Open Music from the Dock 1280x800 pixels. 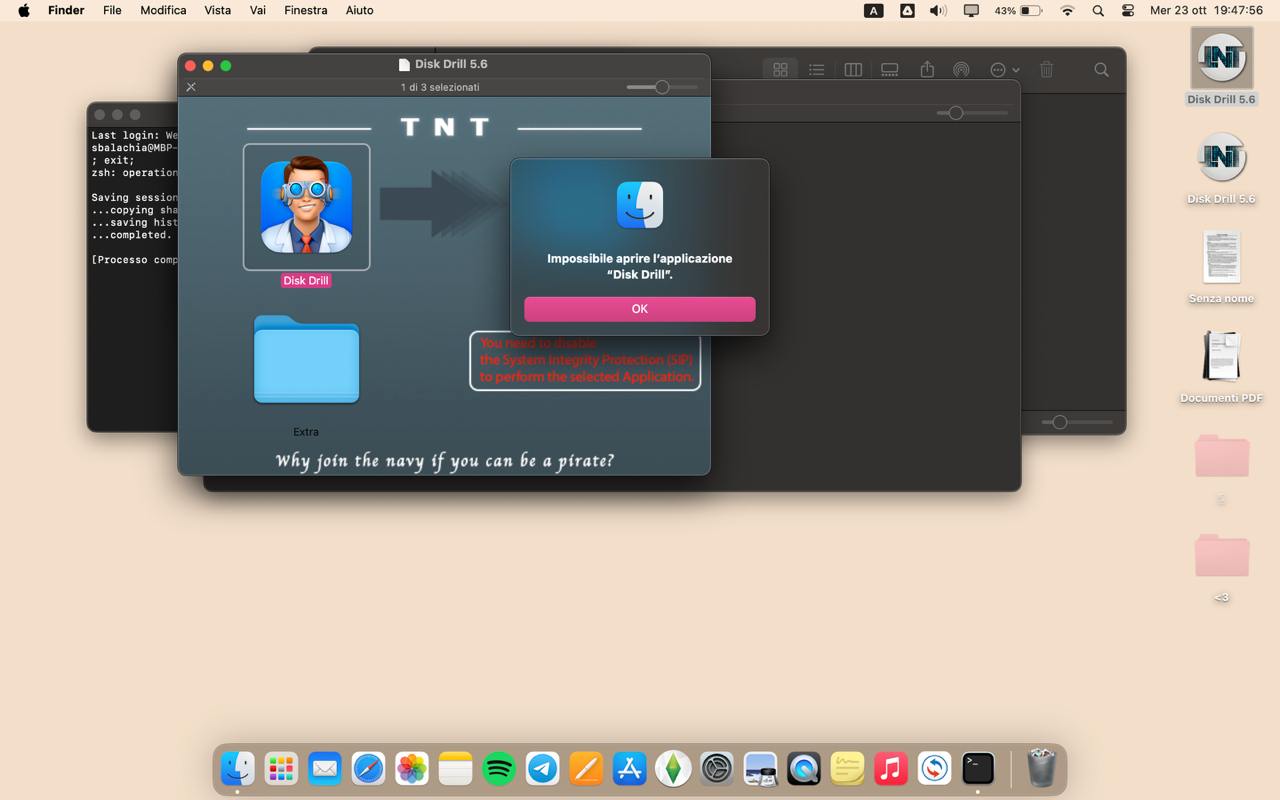point(891,768)
